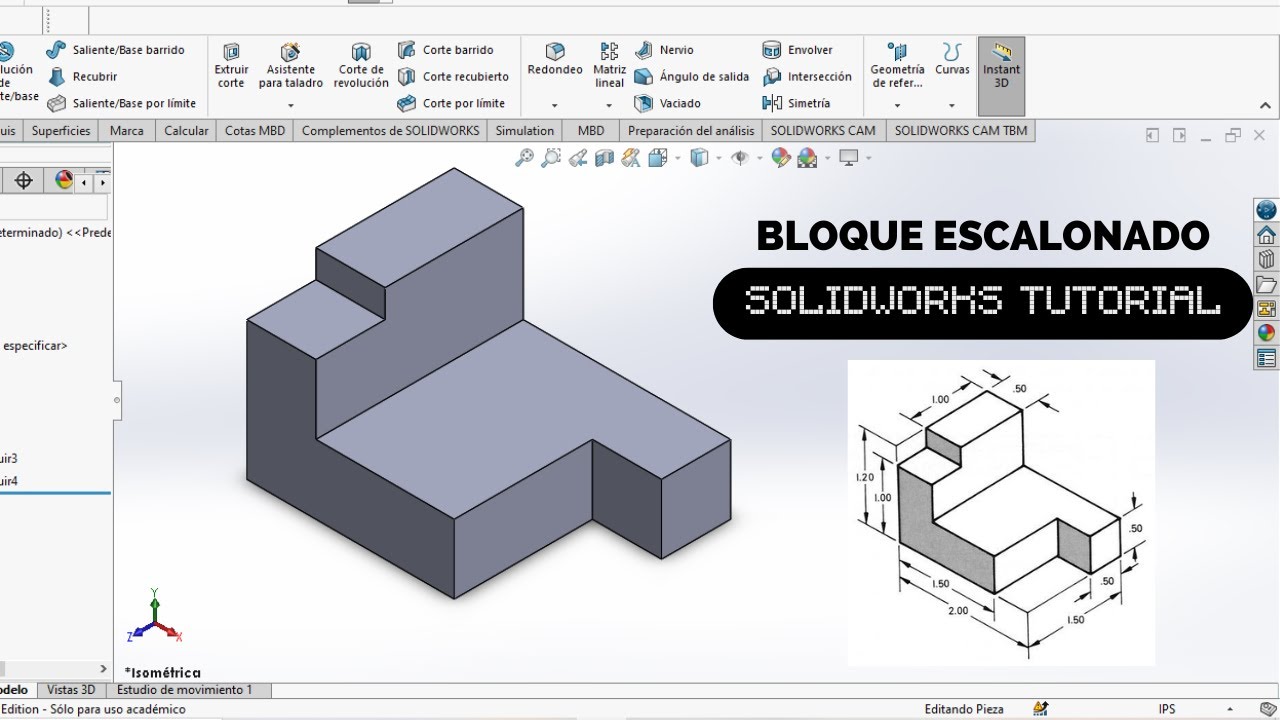Expand the Asistente para taladro dropdown arrow
Screen dimensions: 1280x720
(x=291, y=105)
